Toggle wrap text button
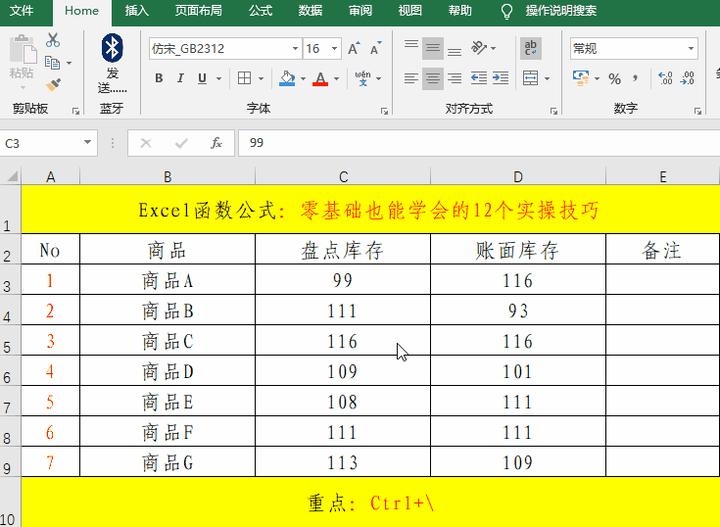Screen dimensions: 720x527 click(x=530, y=48)
